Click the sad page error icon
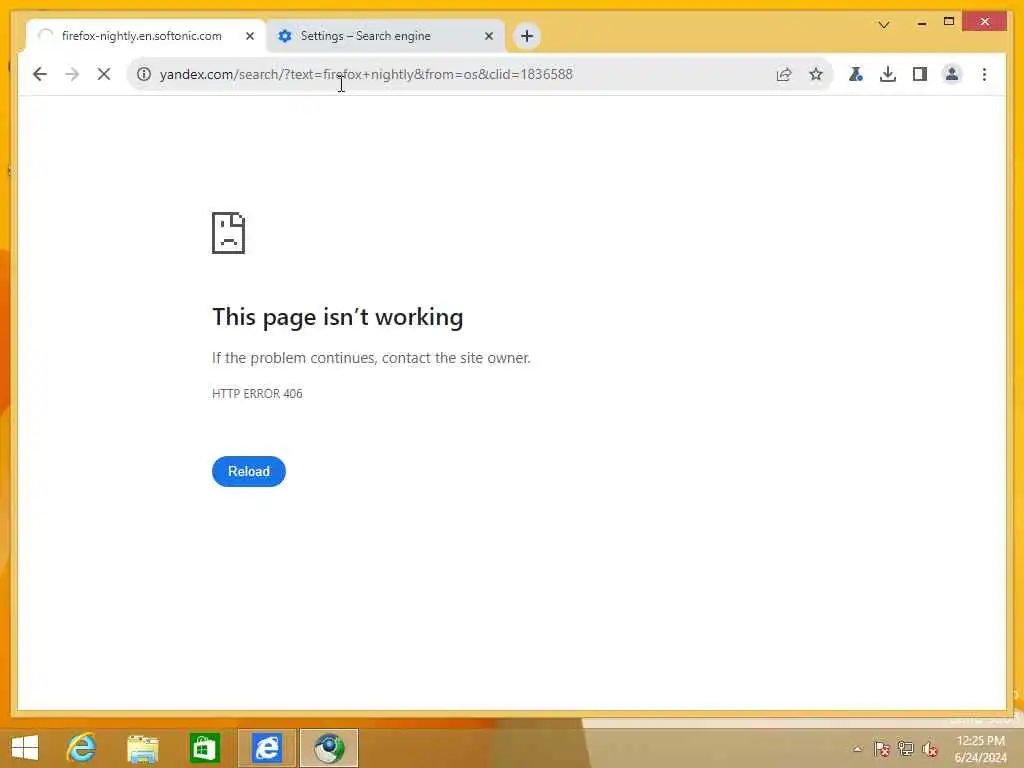The image size is (1024, 768). pos(228,232)
